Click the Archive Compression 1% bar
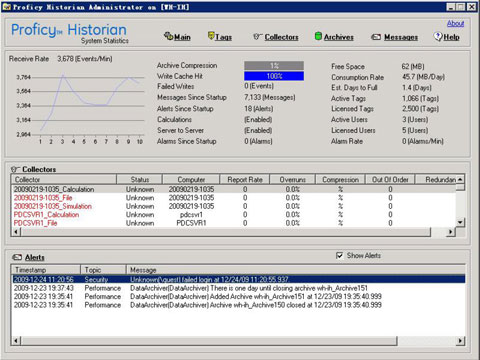This screenshot has width=480, height=360. pos(274,65)
